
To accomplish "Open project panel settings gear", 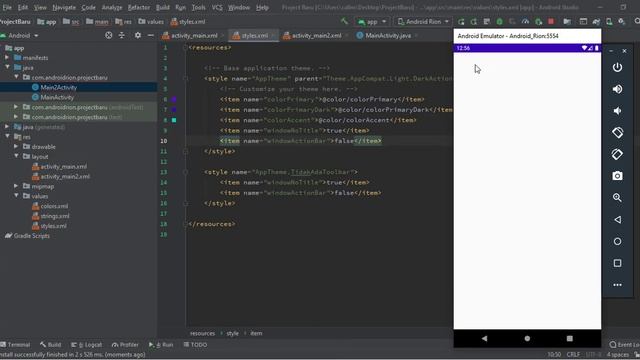I will coord(138,36).
